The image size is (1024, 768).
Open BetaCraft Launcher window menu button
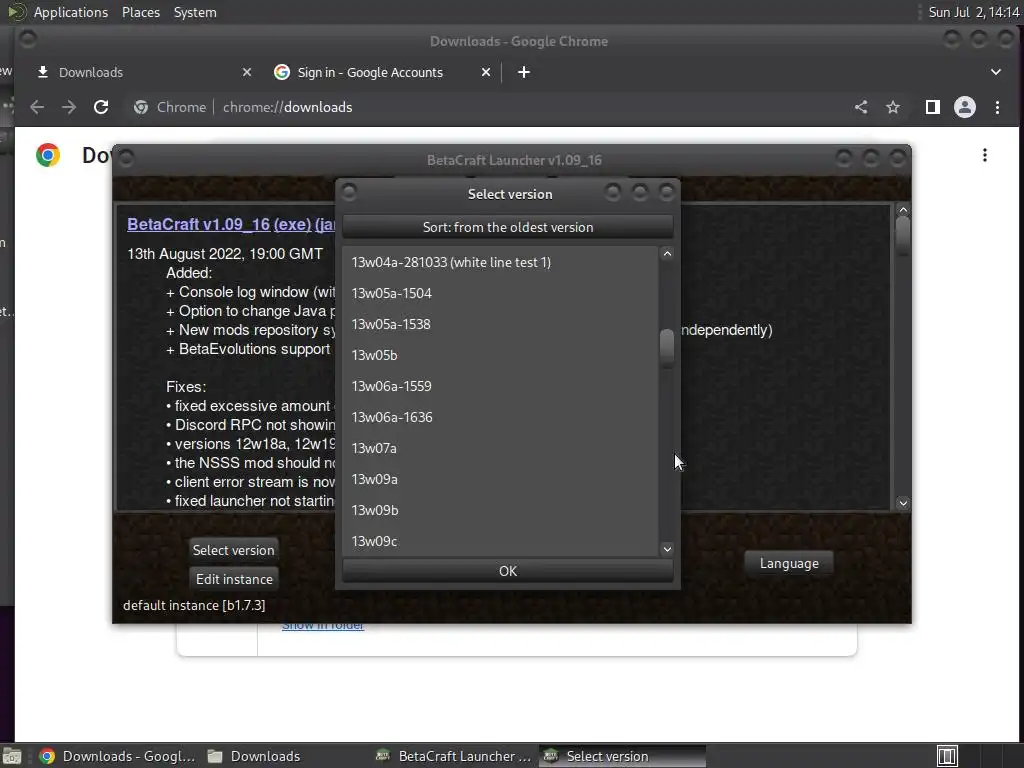(x=126, y=158)
